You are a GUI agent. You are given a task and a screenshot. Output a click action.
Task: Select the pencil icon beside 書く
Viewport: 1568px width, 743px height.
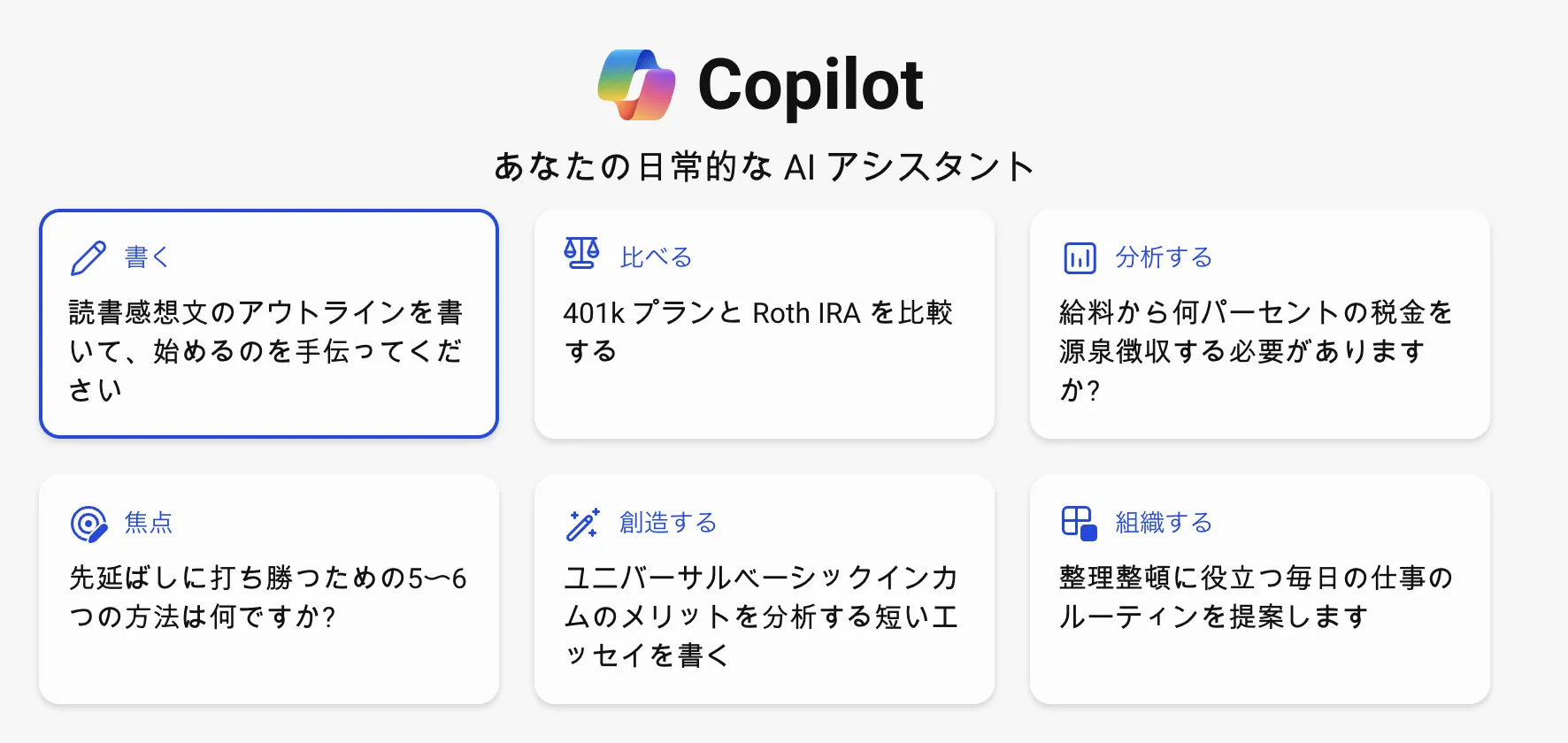pyautogui.click(x=86, y=257)
